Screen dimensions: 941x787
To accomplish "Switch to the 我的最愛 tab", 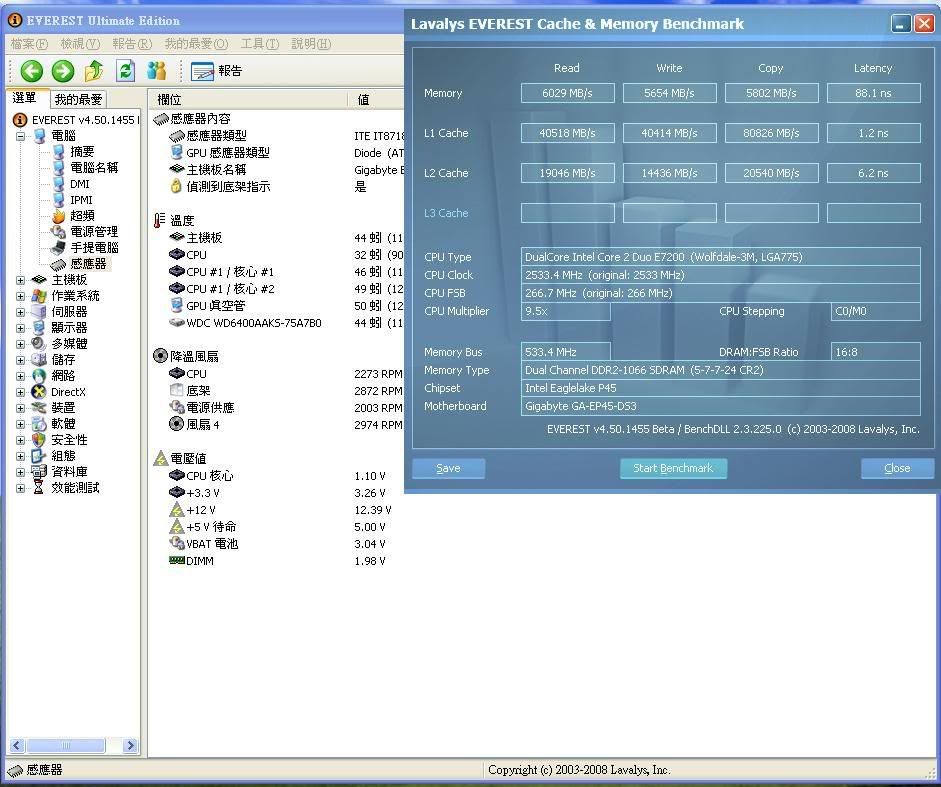I will tap(78, 99).
